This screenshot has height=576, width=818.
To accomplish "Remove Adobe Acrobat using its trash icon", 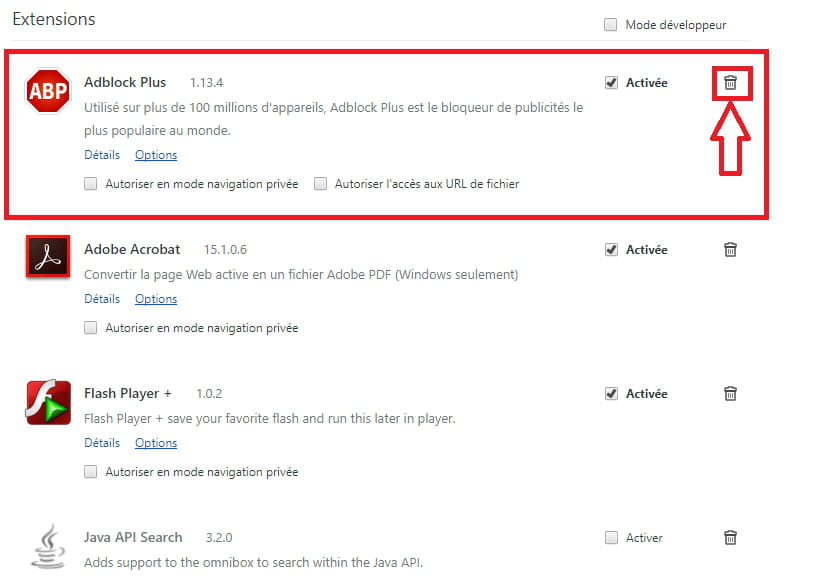I will pyautogui.click(x=731, y=249).
